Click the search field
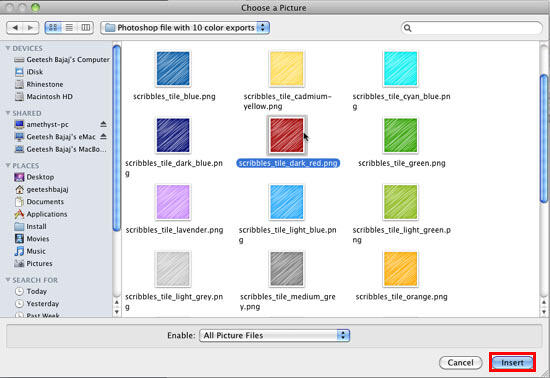 pos(472,28)
